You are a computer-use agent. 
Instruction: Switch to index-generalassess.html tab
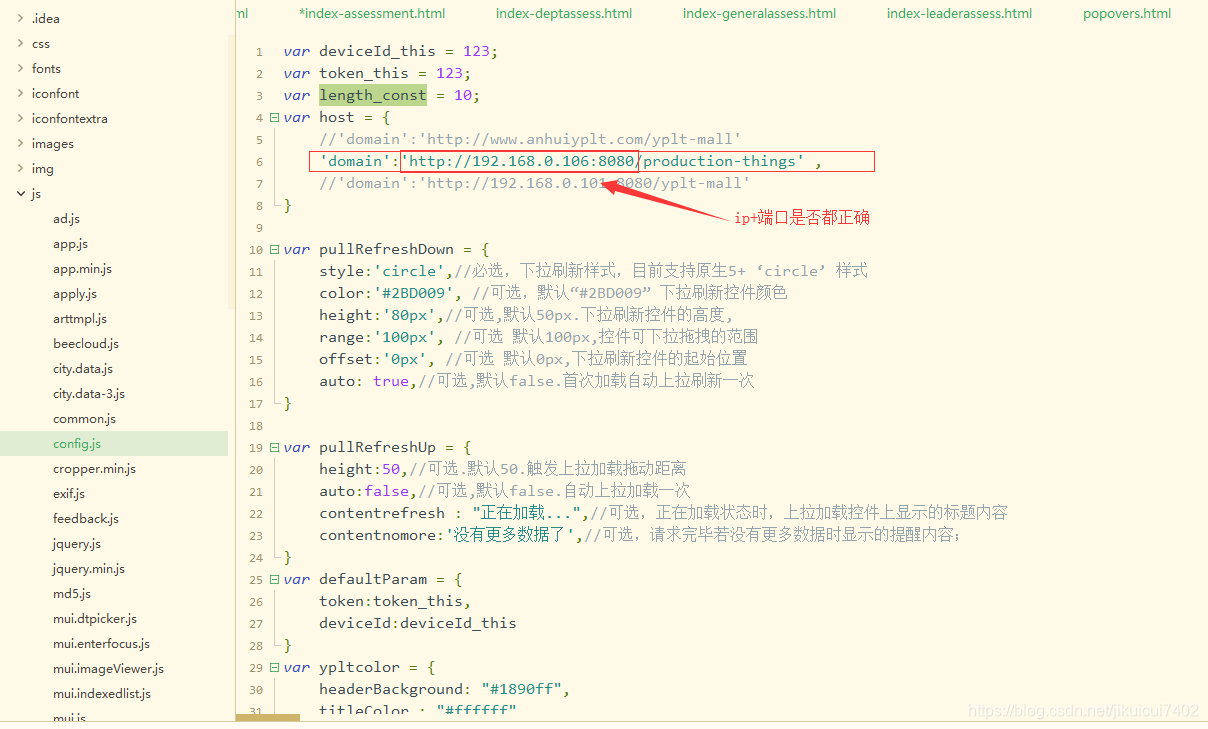click(759, 14)
